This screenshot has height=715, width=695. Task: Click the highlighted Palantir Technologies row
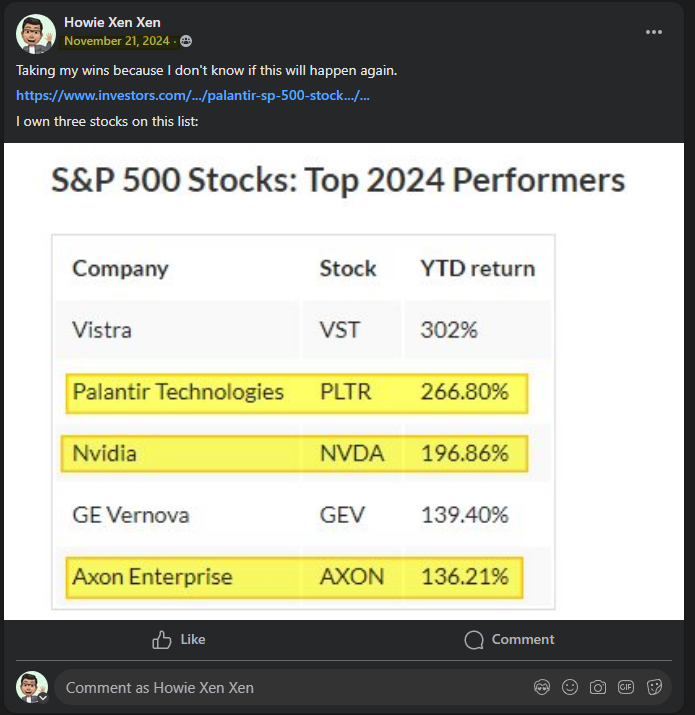(297, 394)
